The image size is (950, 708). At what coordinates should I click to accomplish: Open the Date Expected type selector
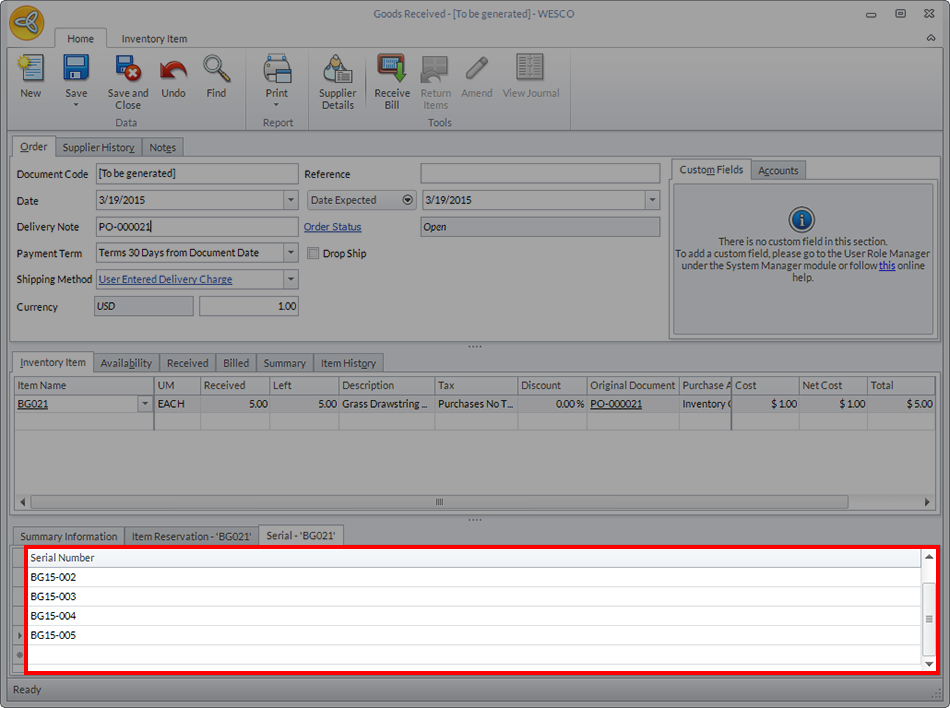pos(407,200)
